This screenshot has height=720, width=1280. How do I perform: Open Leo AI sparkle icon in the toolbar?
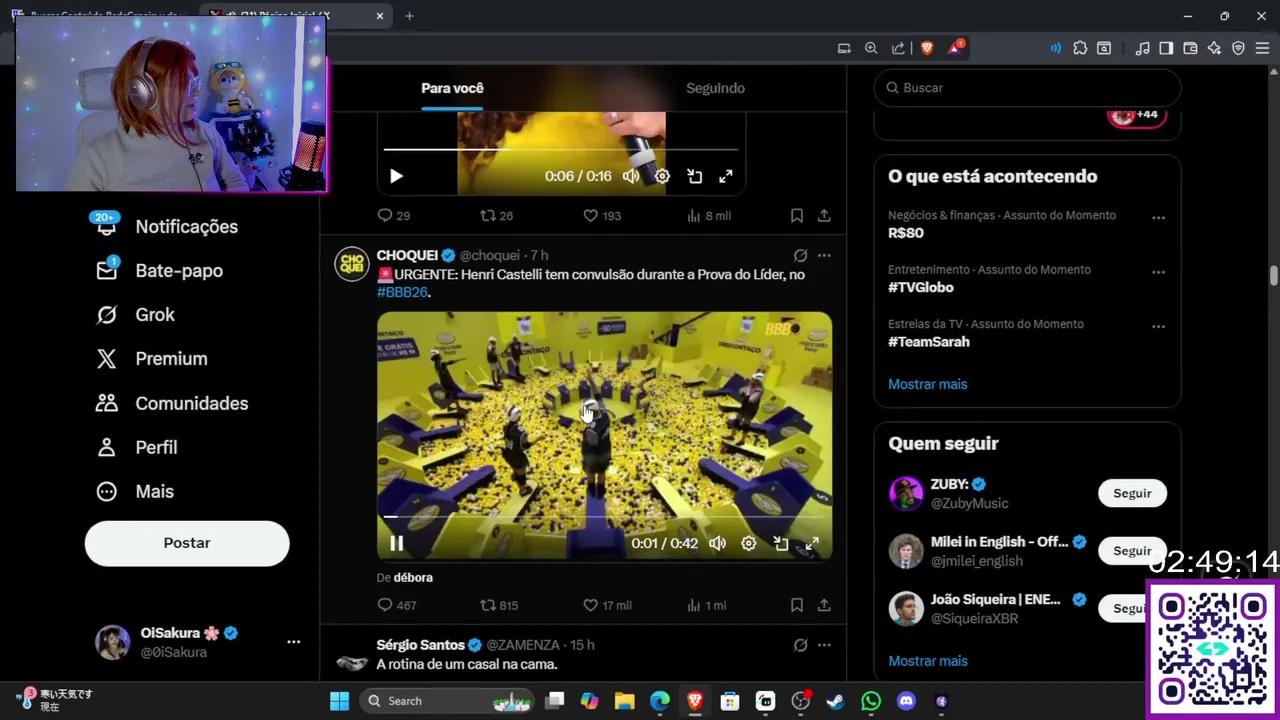pos(1214,48)
